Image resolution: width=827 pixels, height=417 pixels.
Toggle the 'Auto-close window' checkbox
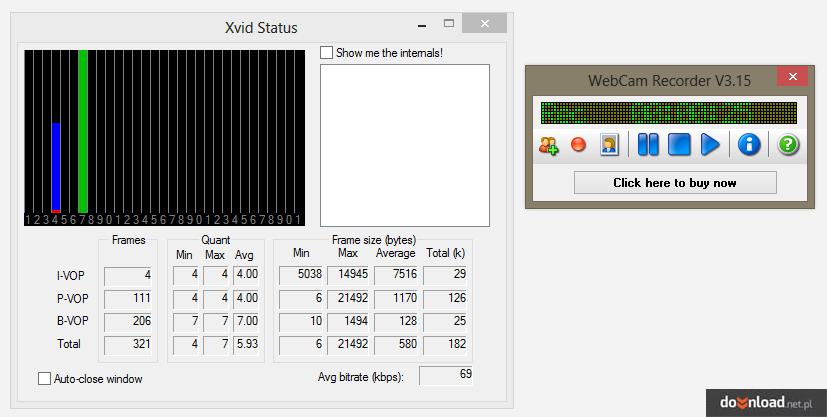click(44, 379)
